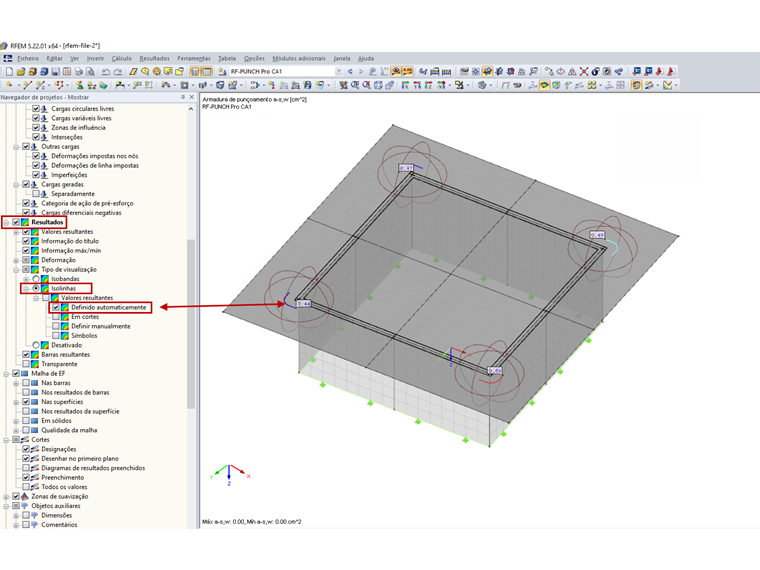Click the Print icon in toolbar
Image resolution: width=760 pixels, height=570 pixels.
(79, 71)
